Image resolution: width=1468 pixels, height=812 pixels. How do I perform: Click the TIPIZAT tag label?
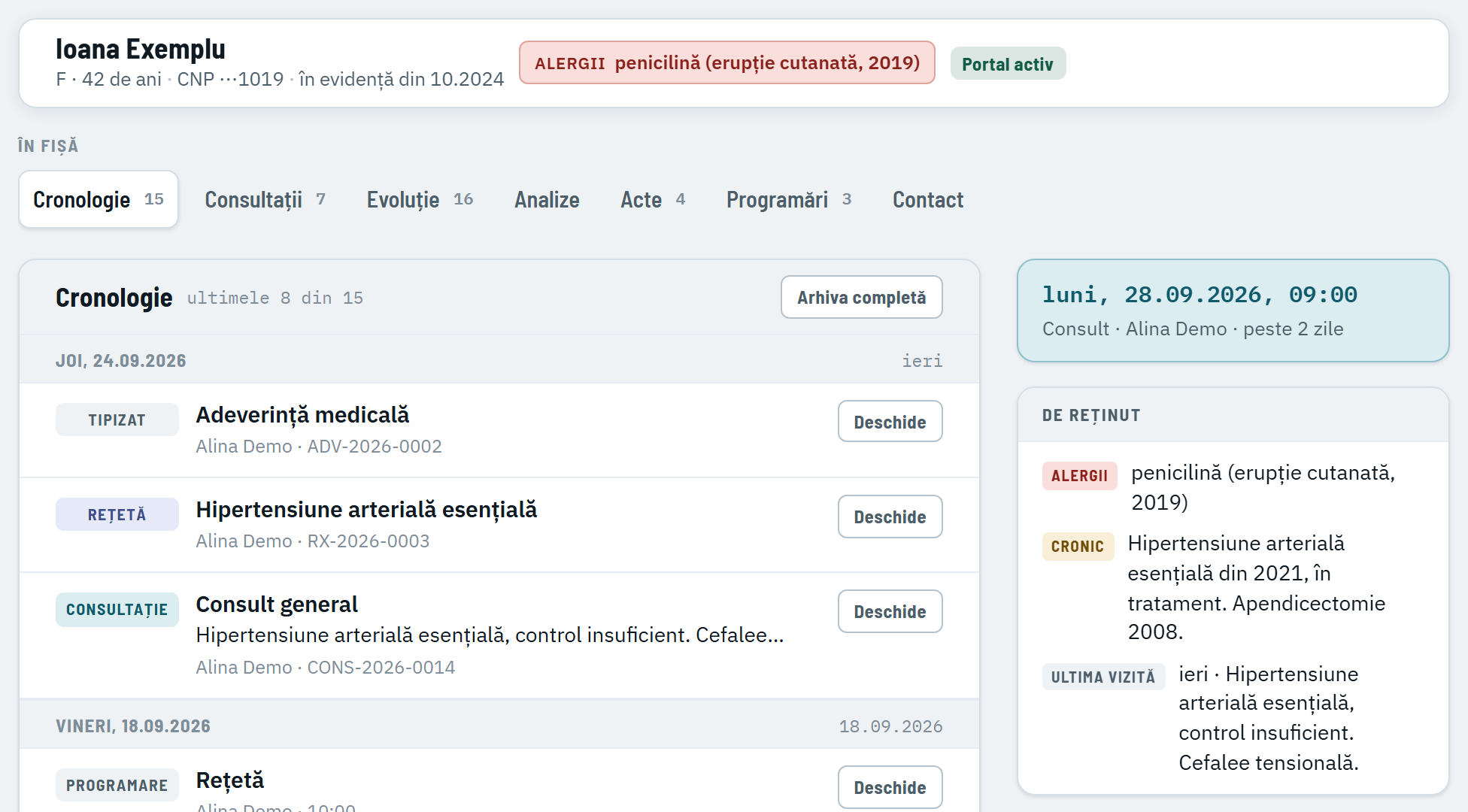tap(117, 420)
